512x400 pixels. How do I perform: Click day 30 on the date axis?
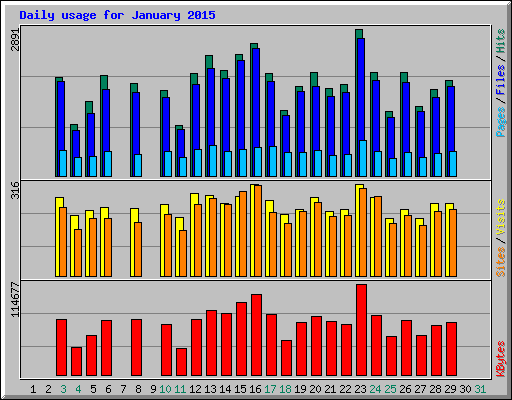tap(465, 389)
